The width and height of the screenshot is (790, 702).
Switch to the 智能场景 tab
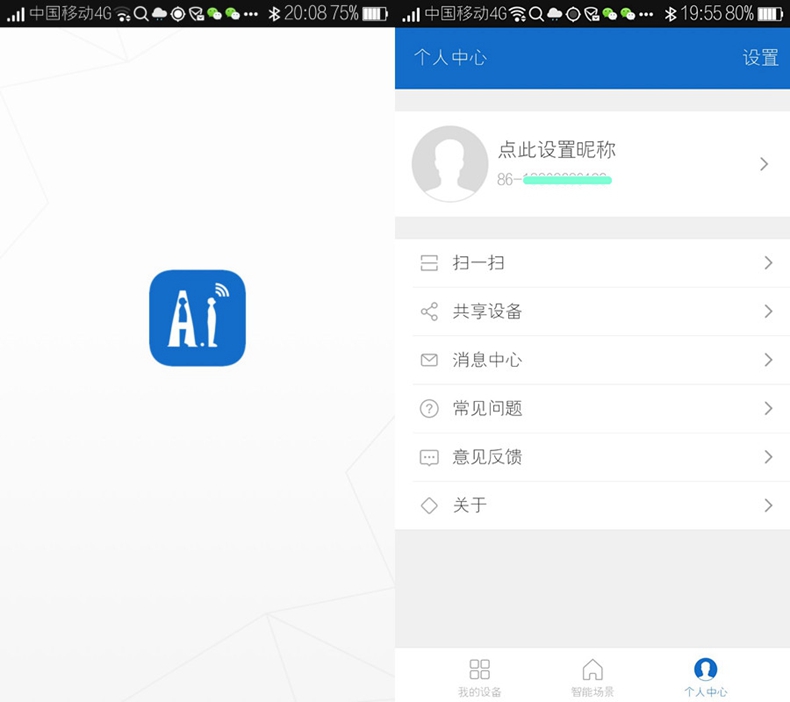pos(592,677)
